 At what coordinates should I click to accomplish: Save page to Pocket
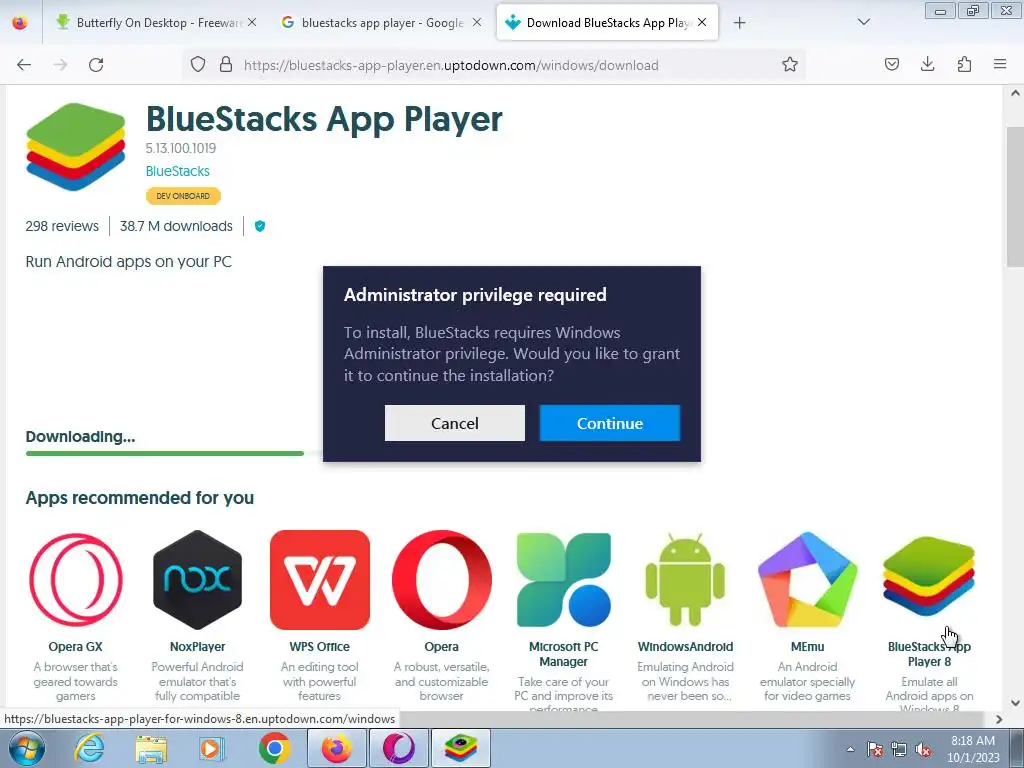[x=891, y=65]
